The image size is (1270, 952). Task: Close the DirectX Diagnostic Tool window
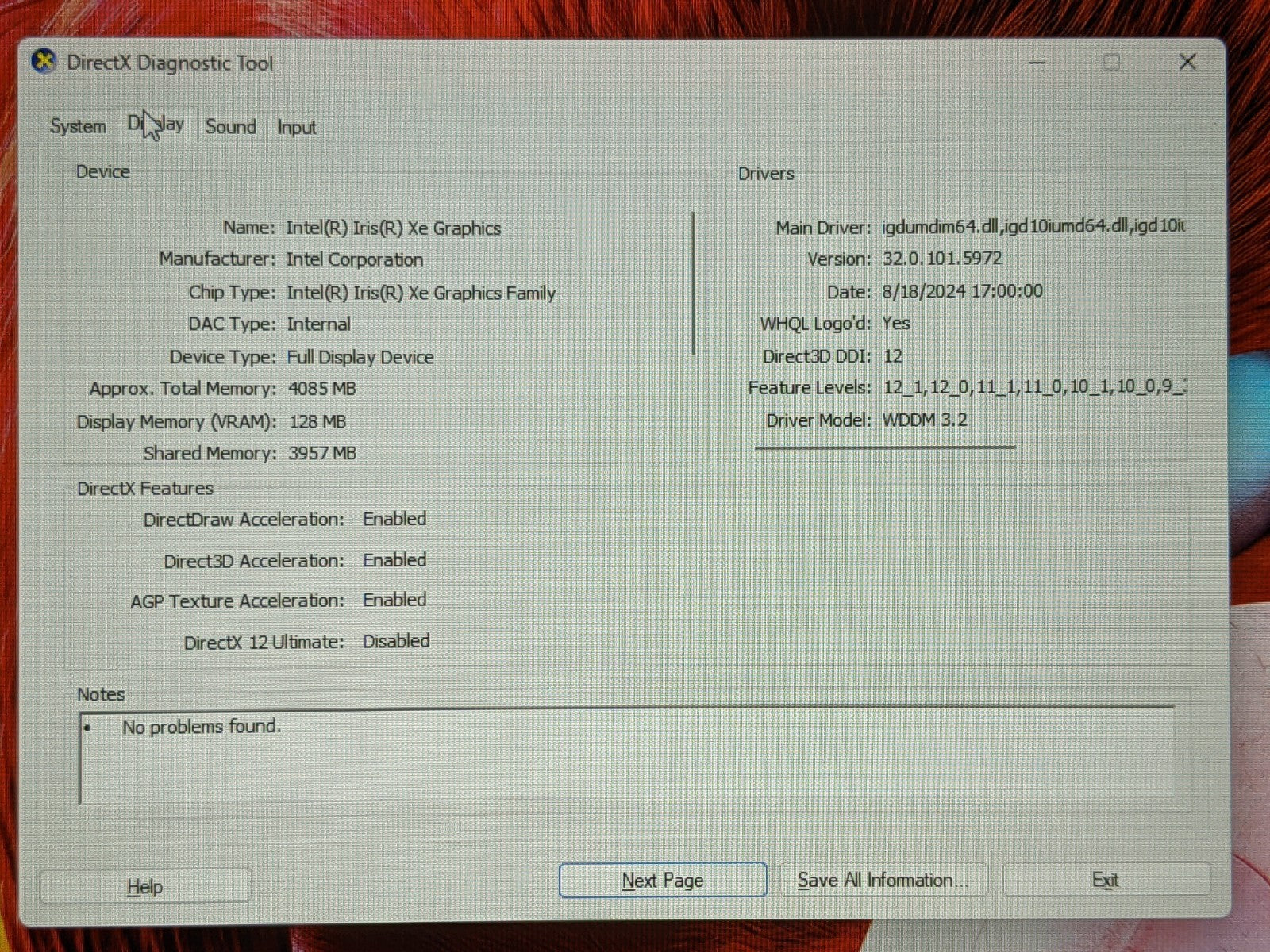click(1187, 63)
